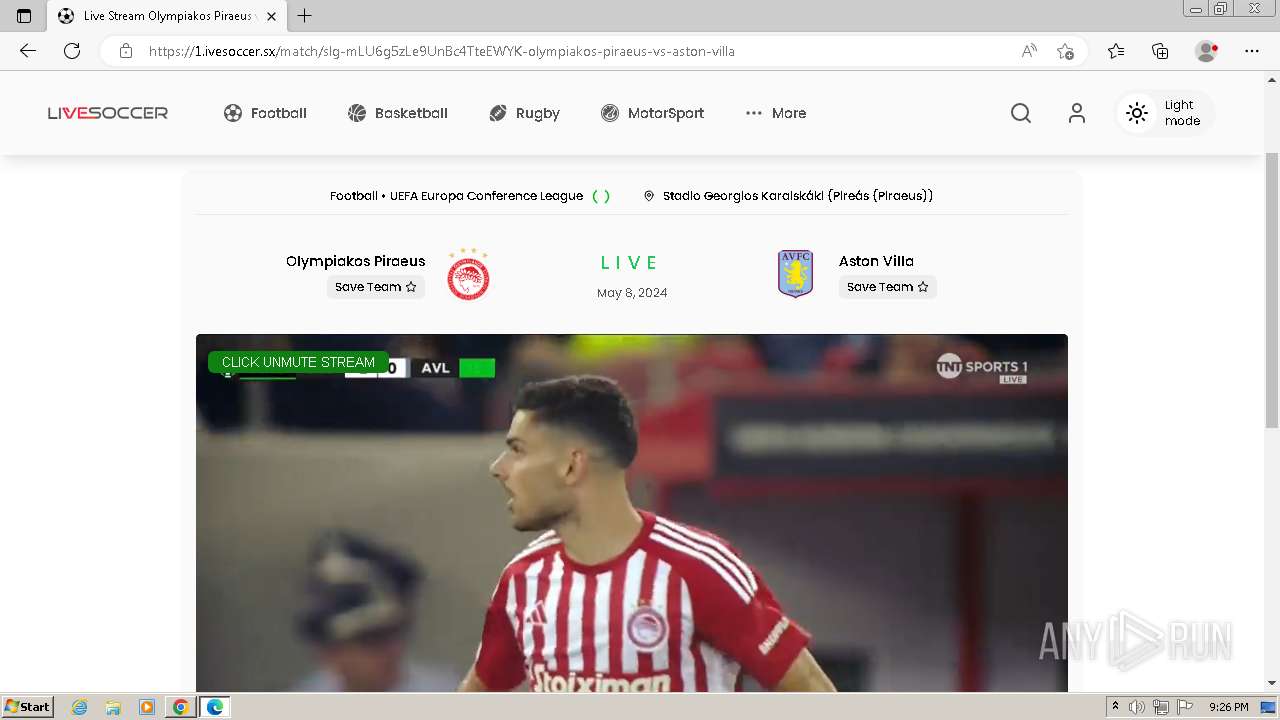Open tab actions menu
The image size is (1280, 720).
[24, 16]
